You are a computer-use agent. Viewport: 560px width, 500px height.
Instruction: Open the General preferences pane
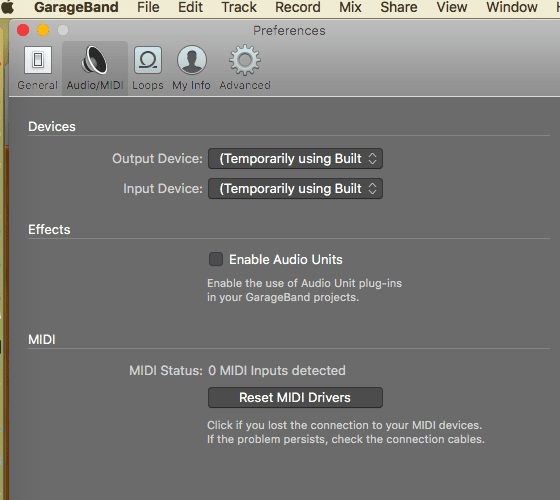point(38,68)
